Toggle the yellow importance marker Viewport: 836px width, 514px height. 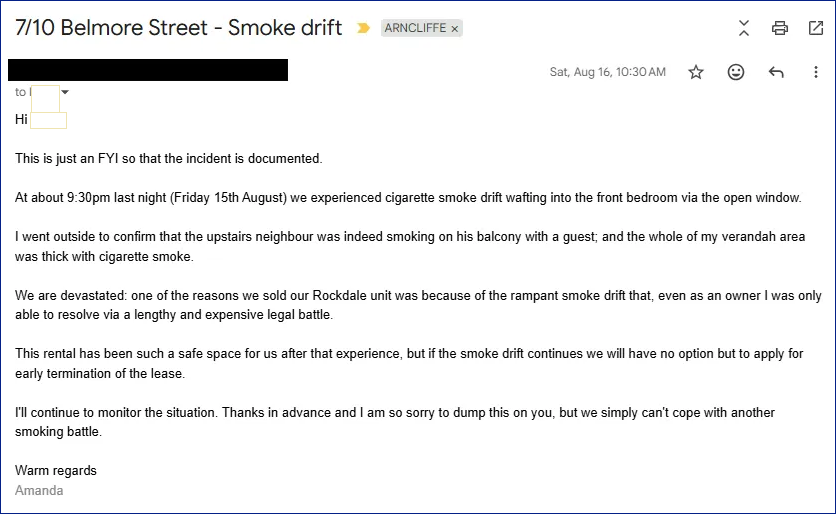(363, 28)
